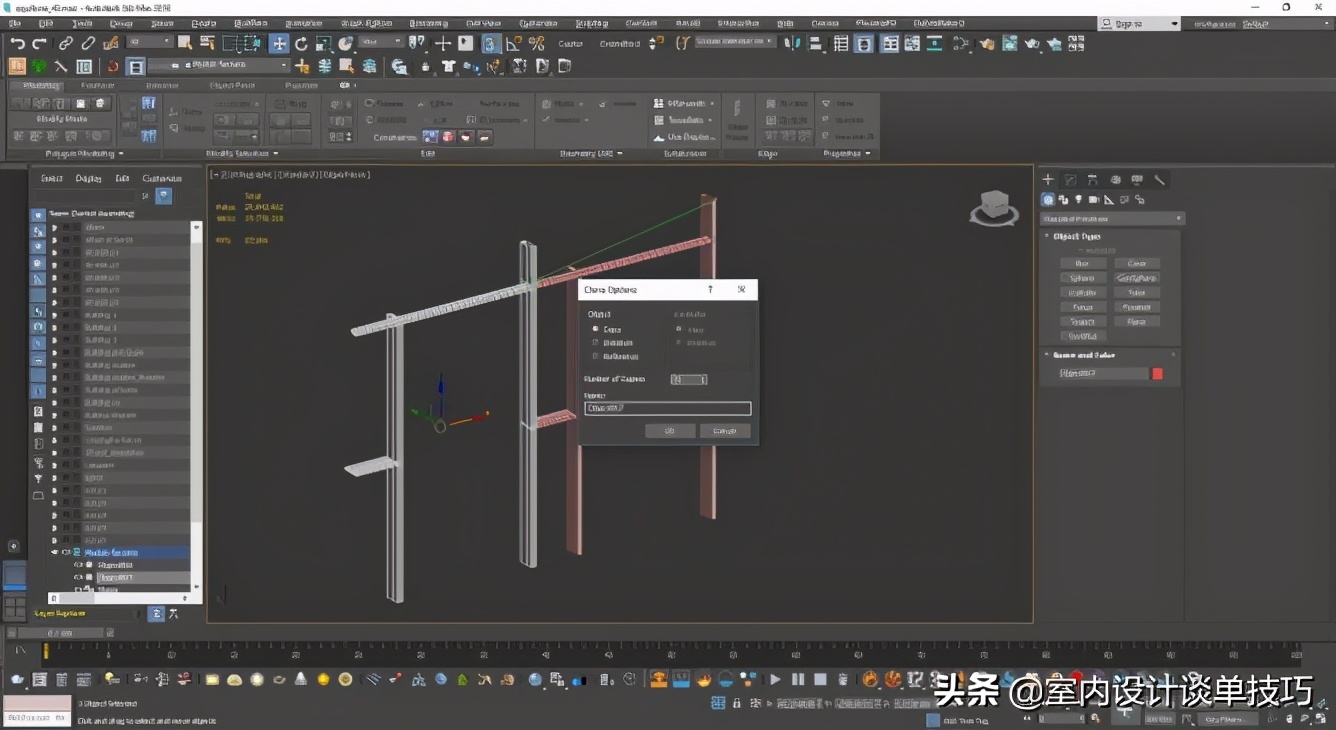Image resolution: width=1336 pixels, height=730 pixels.
Task: Open the Modify command panel tab
Action: tap(1070, 180)
